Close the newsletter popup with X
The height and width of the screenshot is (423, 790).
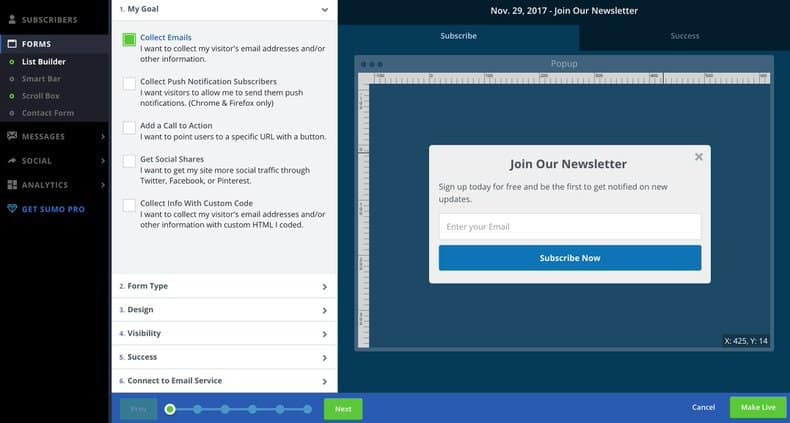point(698,157)
